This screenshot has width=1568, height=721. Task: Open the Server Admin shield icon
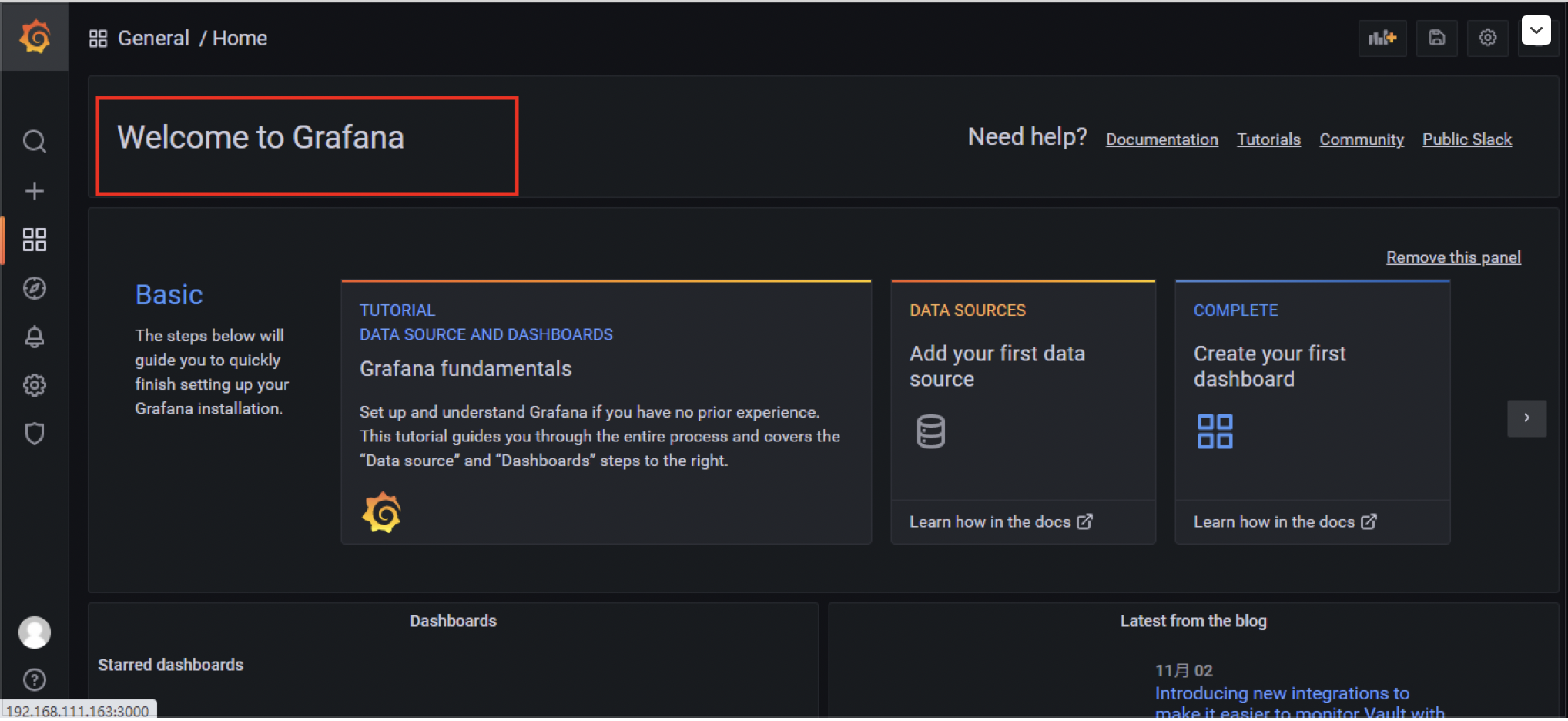coord(35,434)
